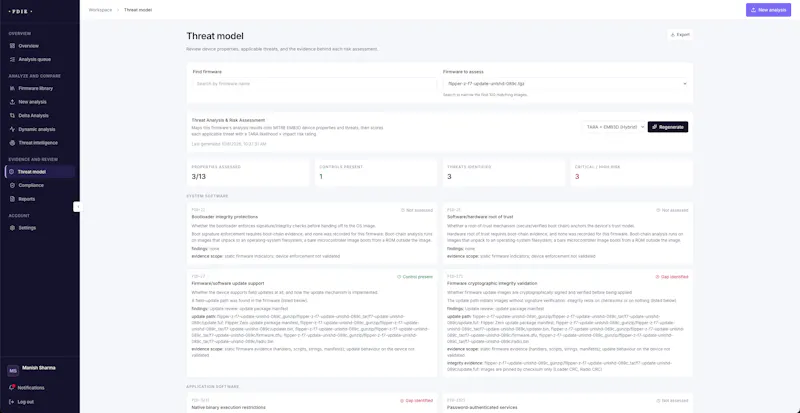Click the Settings gear icon
Image resolution: width=800 pixels, height=413 pixels.
(x=12, y=228)
